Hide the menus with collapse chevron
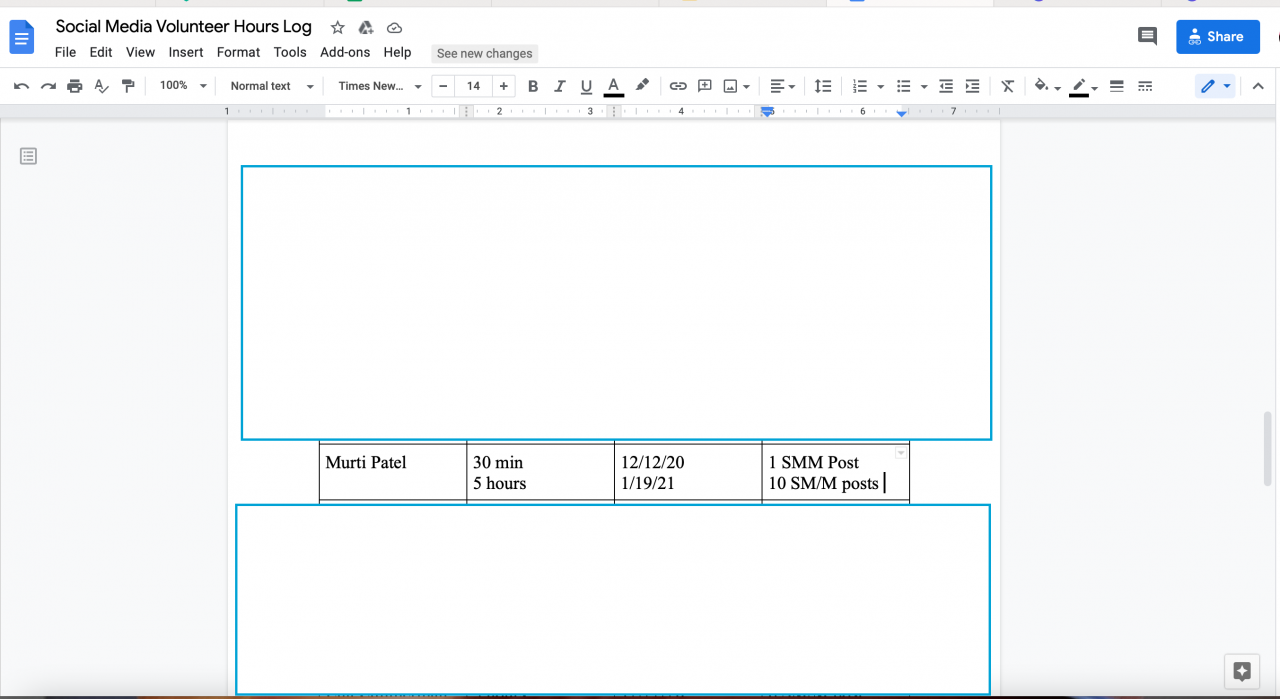This screenshot has width=1280, height=699. pyautogui.click(x=1258, y=86)
